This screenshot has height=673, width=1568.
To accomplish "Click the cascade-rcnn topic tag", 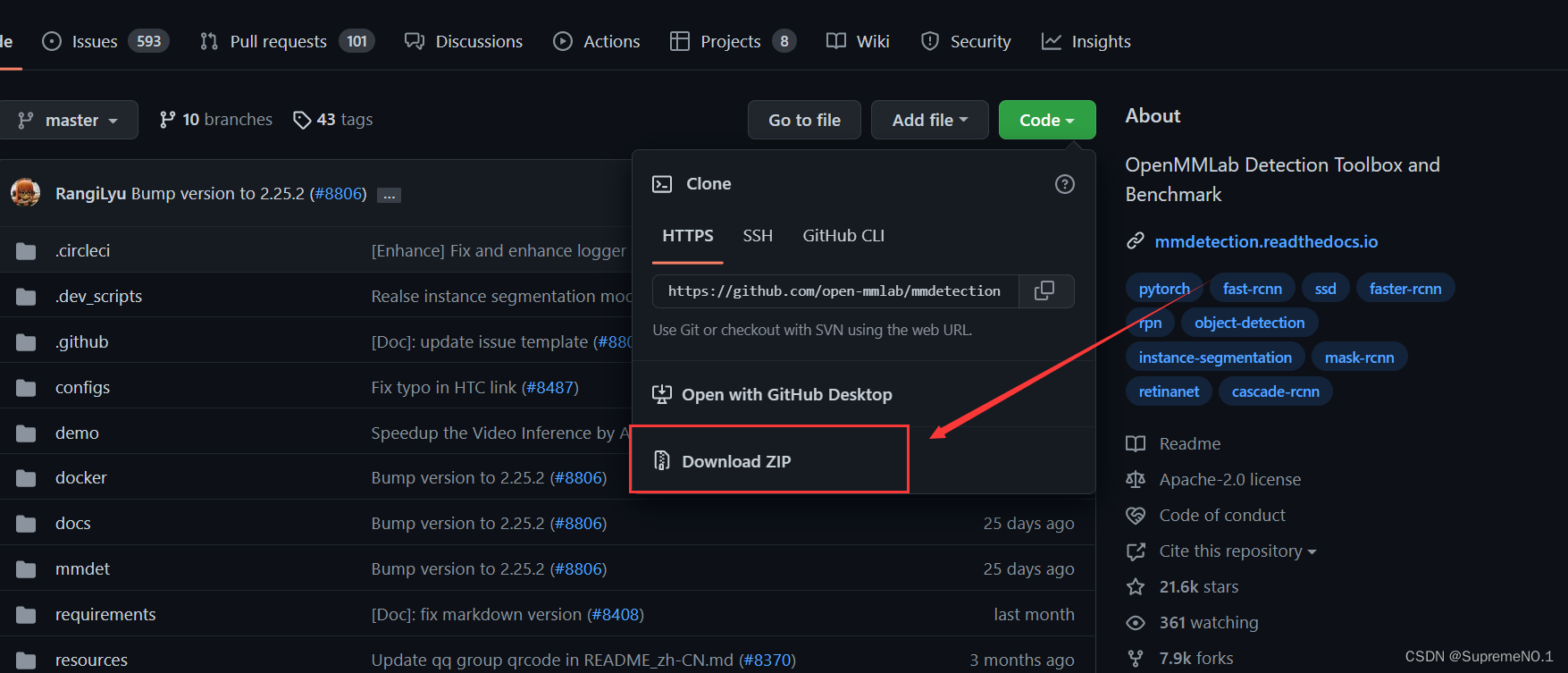I will coord(1275,391).
